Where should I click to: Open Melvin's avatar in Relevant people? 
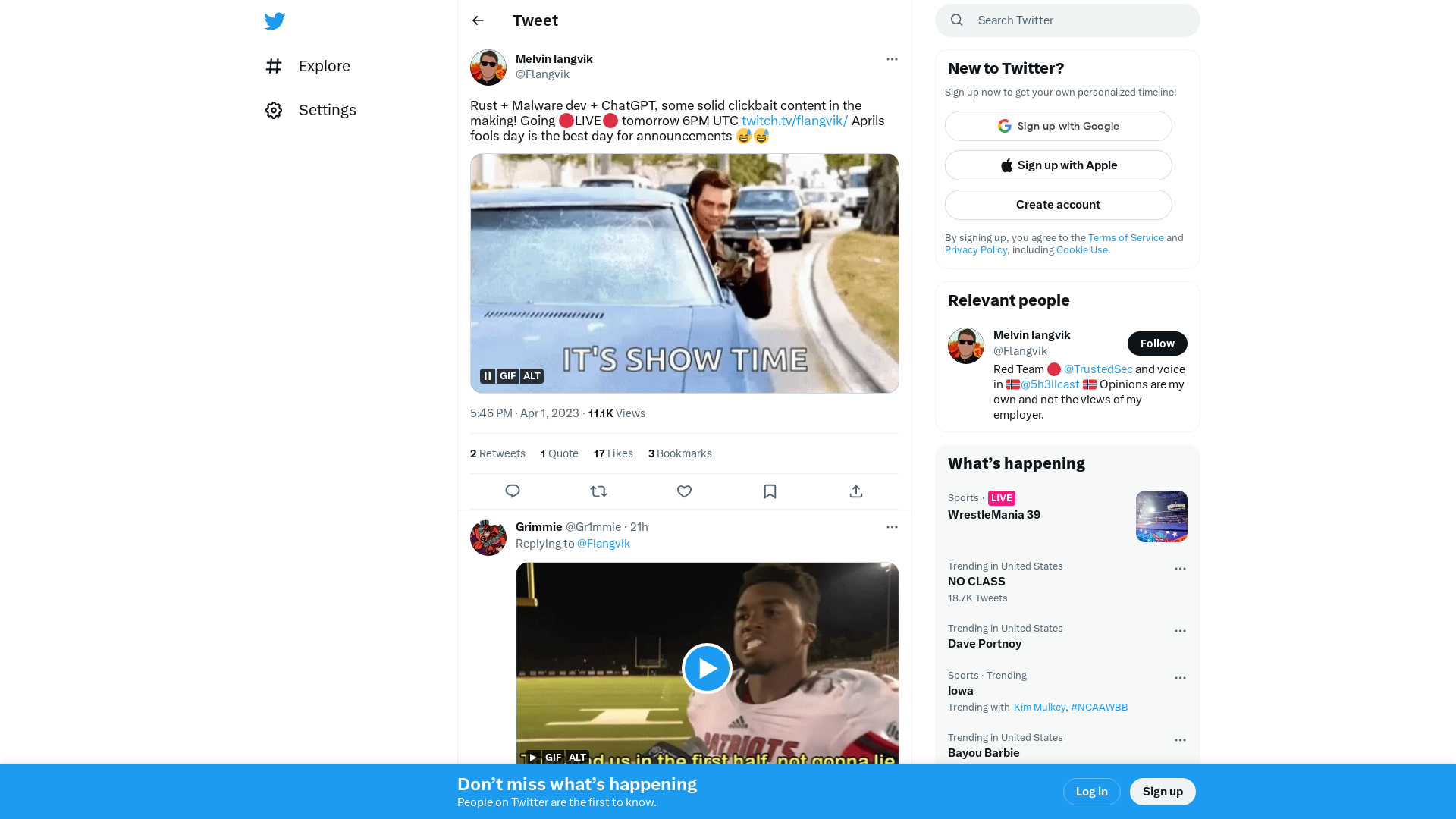click(966, 346)
